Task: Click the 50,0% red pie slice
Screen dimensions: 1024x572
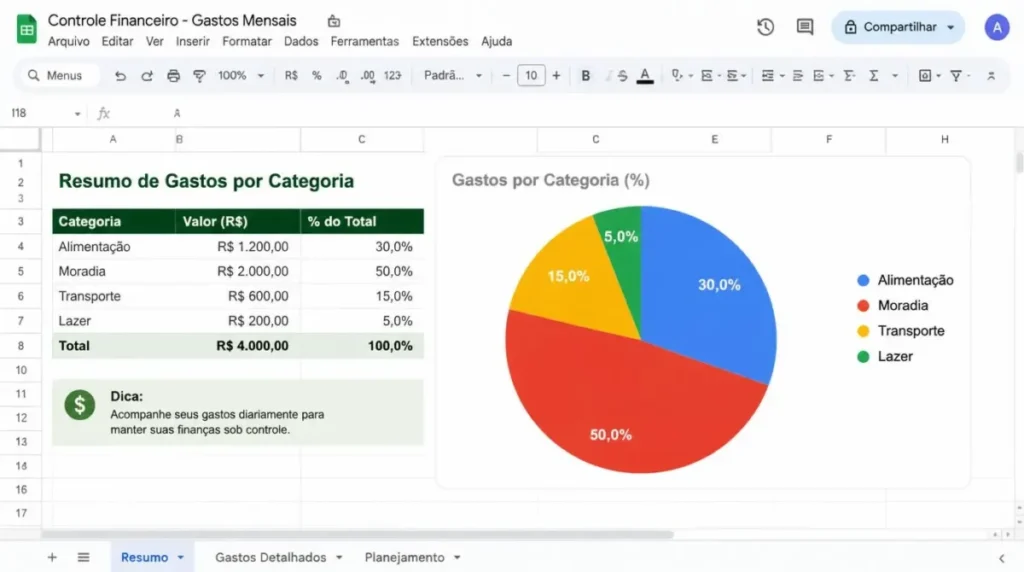Action: pos(611,418)
